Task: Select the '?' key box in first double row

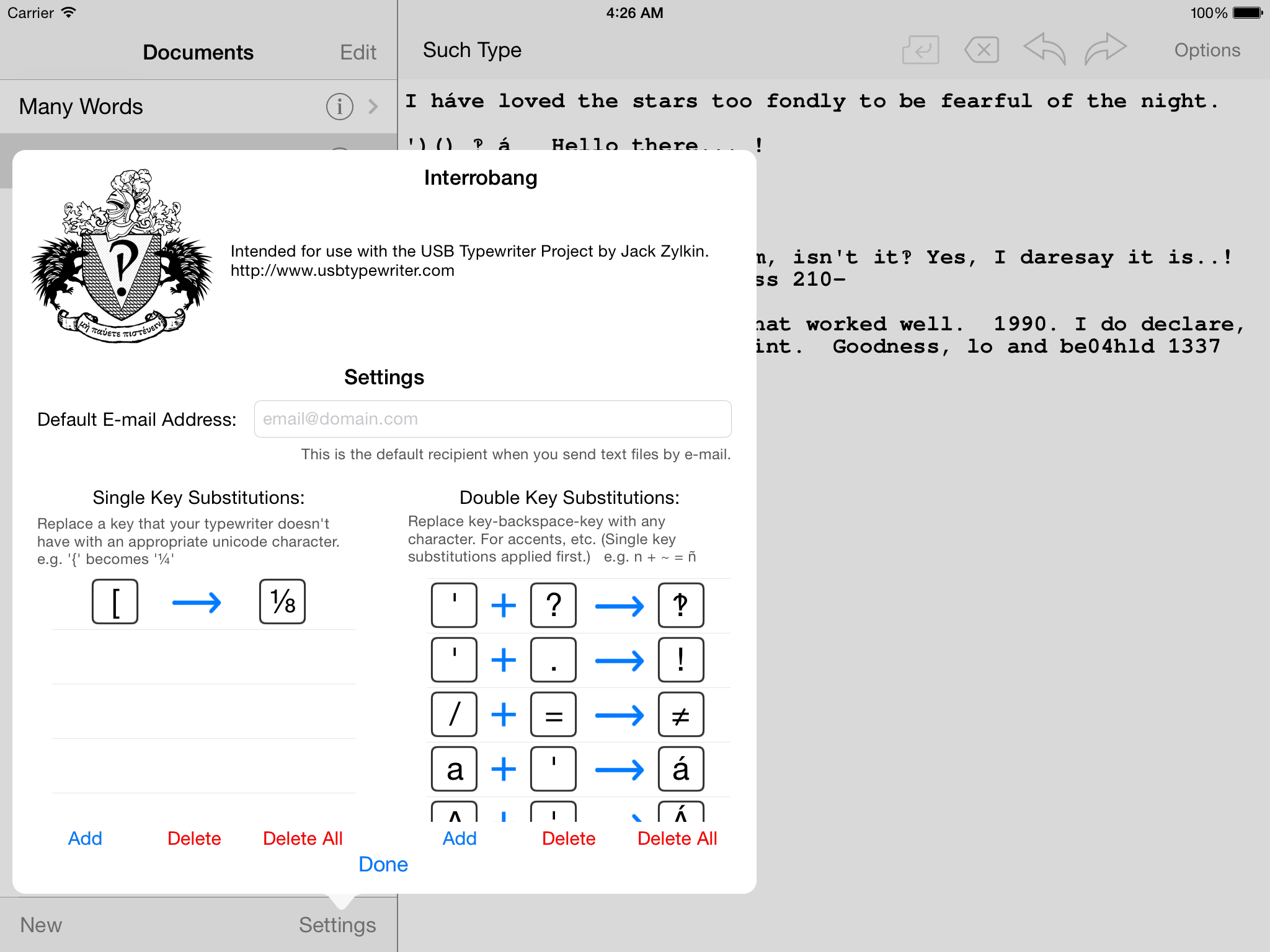Action: coord(553,606)
